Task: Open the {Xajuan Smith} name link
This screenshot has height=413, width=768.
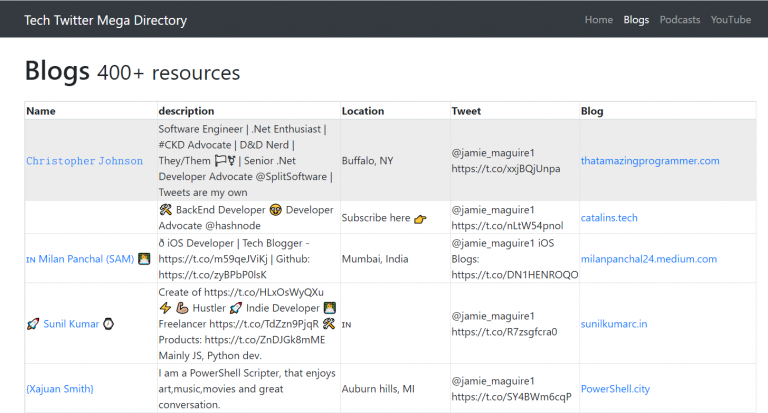Action: (x=60, y=389)
